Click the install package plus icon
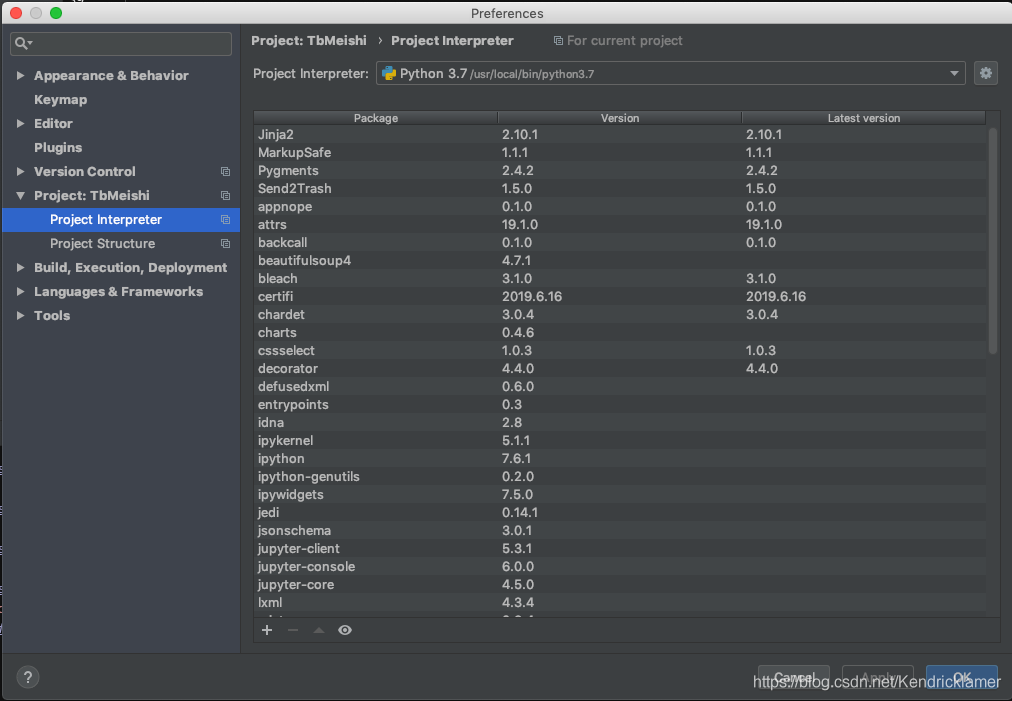This screenshot has width=1012, height=701. (267, 630)
